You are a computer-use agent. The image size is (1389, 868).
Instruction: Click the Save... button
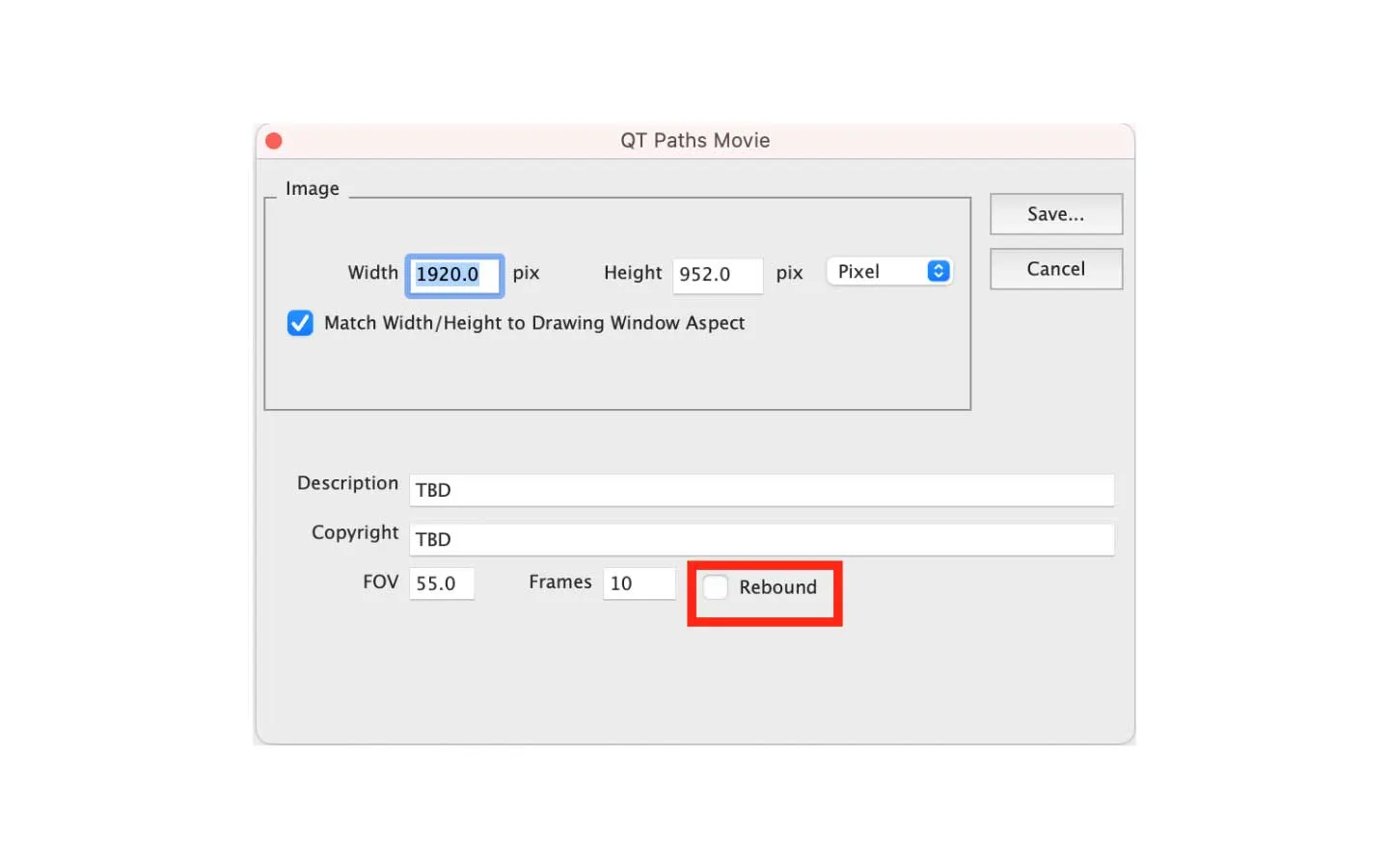[x=1055, y=213]
